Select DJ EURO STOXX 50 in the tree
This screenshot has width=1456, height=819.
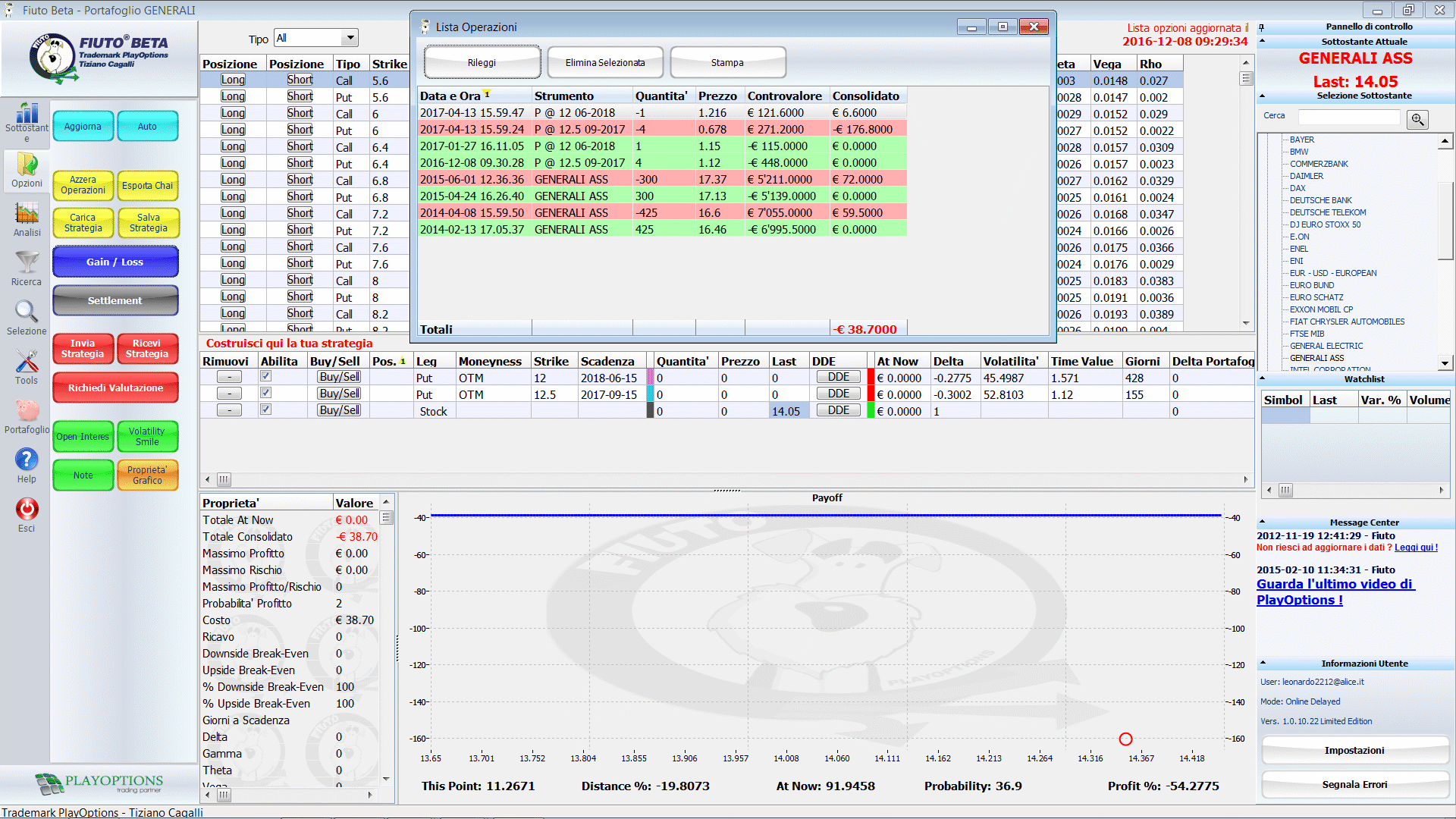tap(1325, 224)
